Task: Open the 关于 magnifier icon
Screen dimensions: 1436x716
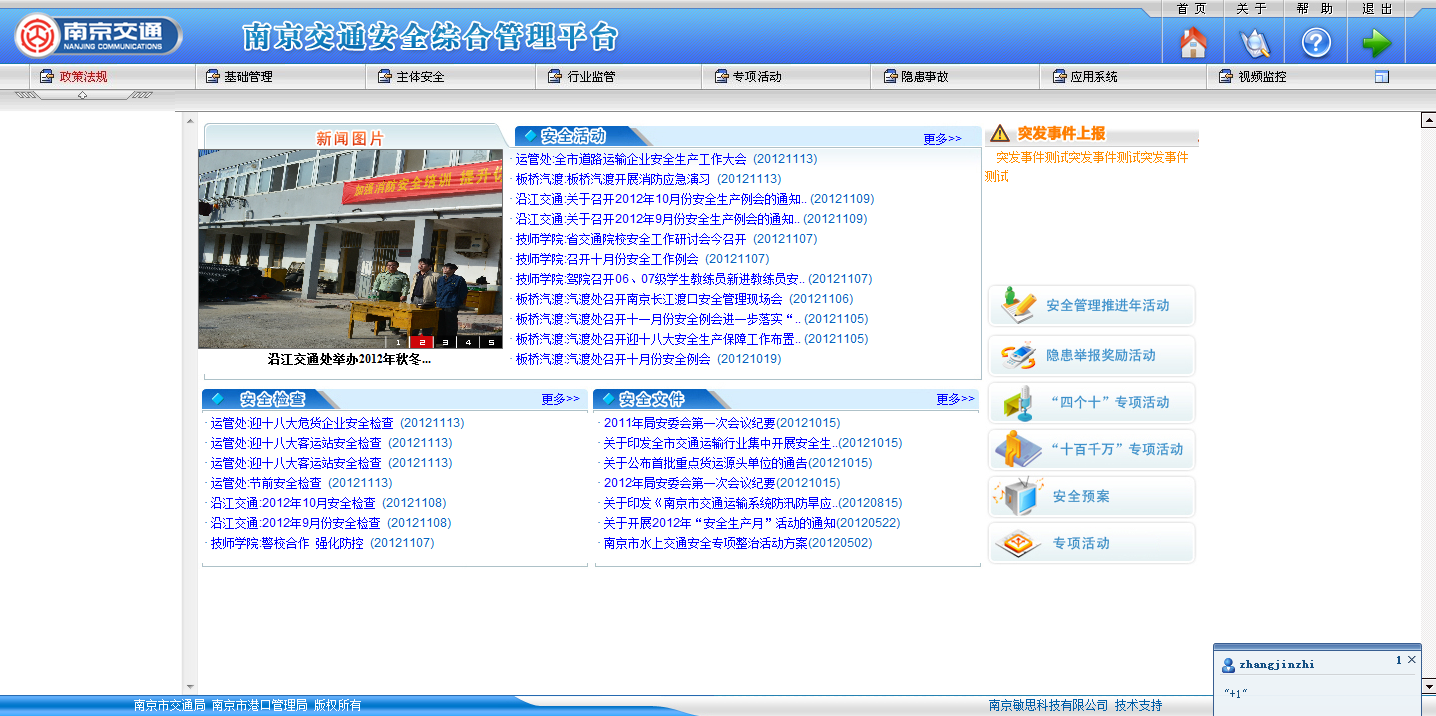Action: tap(1254, 43)
